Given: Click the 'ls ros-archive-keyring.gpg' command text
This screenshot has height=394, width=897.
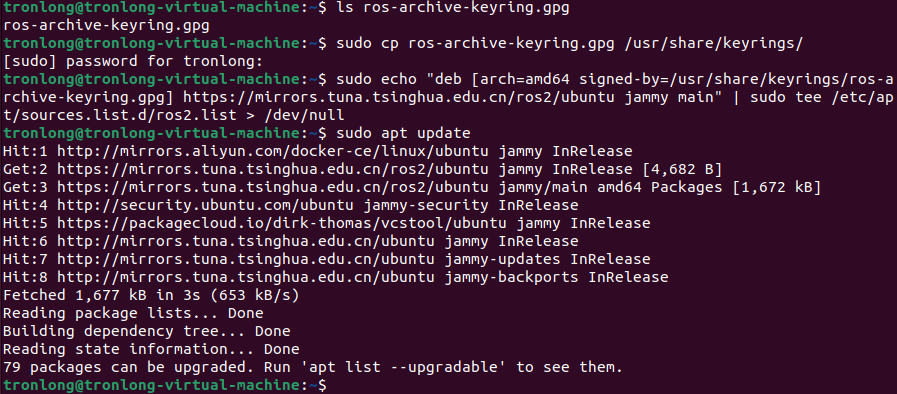Looking at the screenshot, I should coord(453,9).
